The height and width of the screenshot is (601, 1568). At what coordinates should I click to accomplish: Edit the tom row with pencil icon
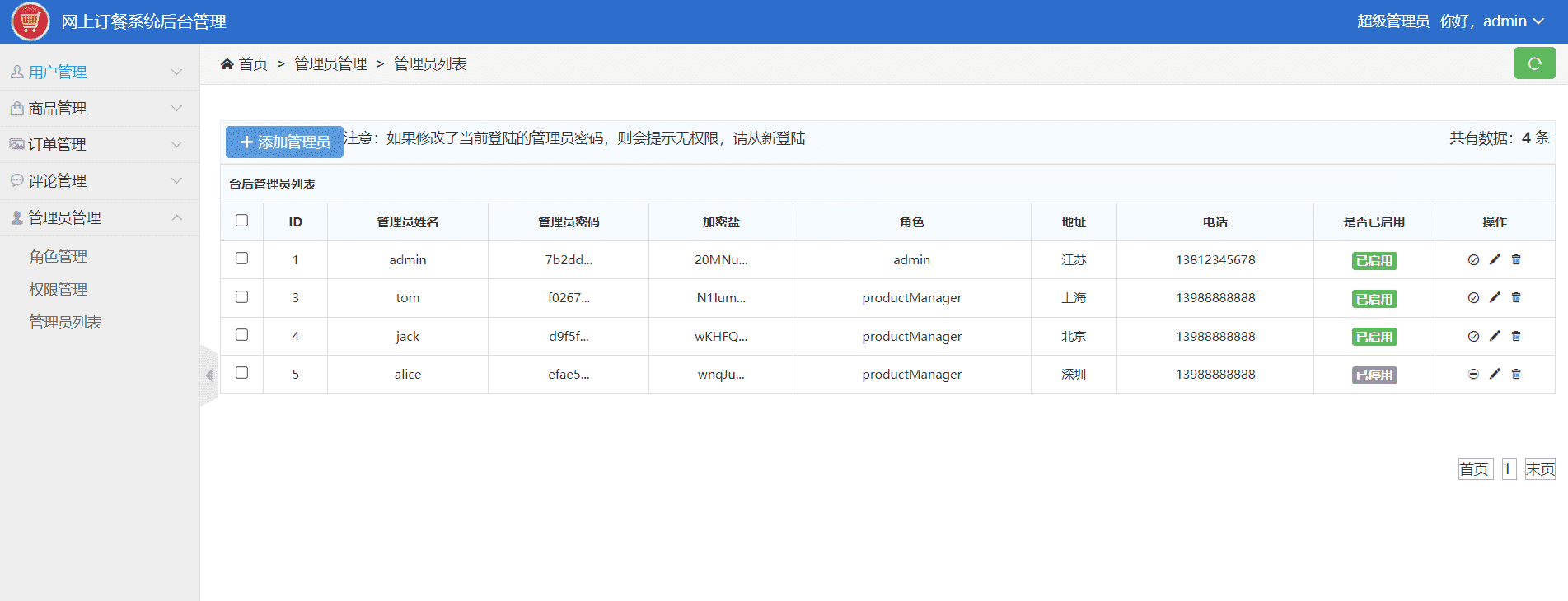[1495, 297]
